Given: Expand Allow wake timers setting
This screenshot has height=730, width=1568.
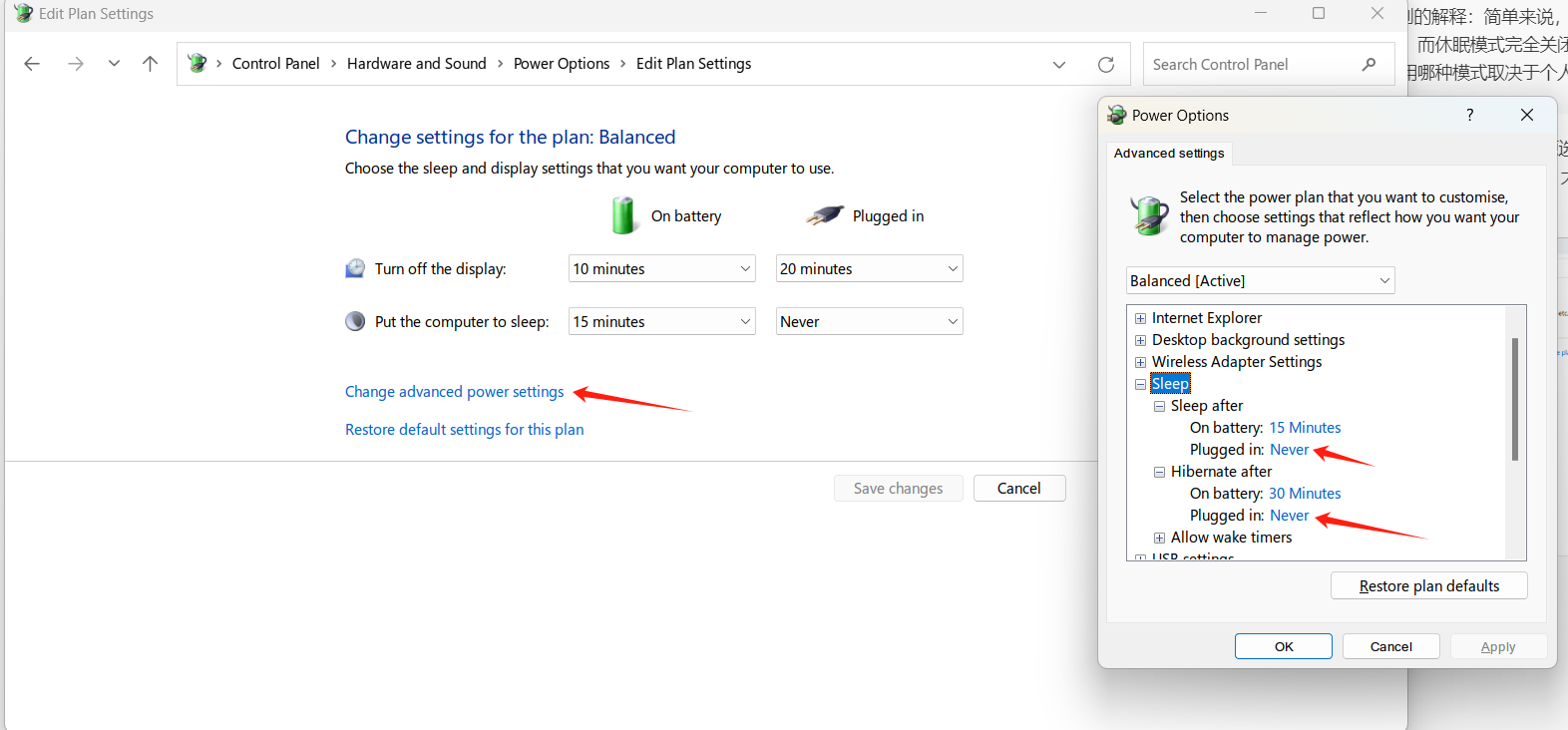Looking at the screenshot, I should (x=1159, y=538).
